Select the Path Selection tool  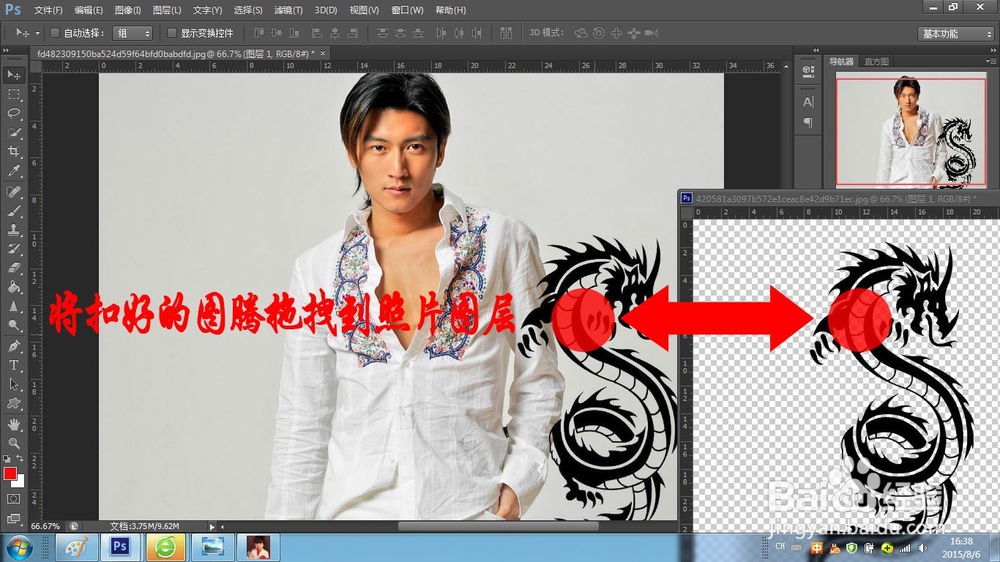13,385
